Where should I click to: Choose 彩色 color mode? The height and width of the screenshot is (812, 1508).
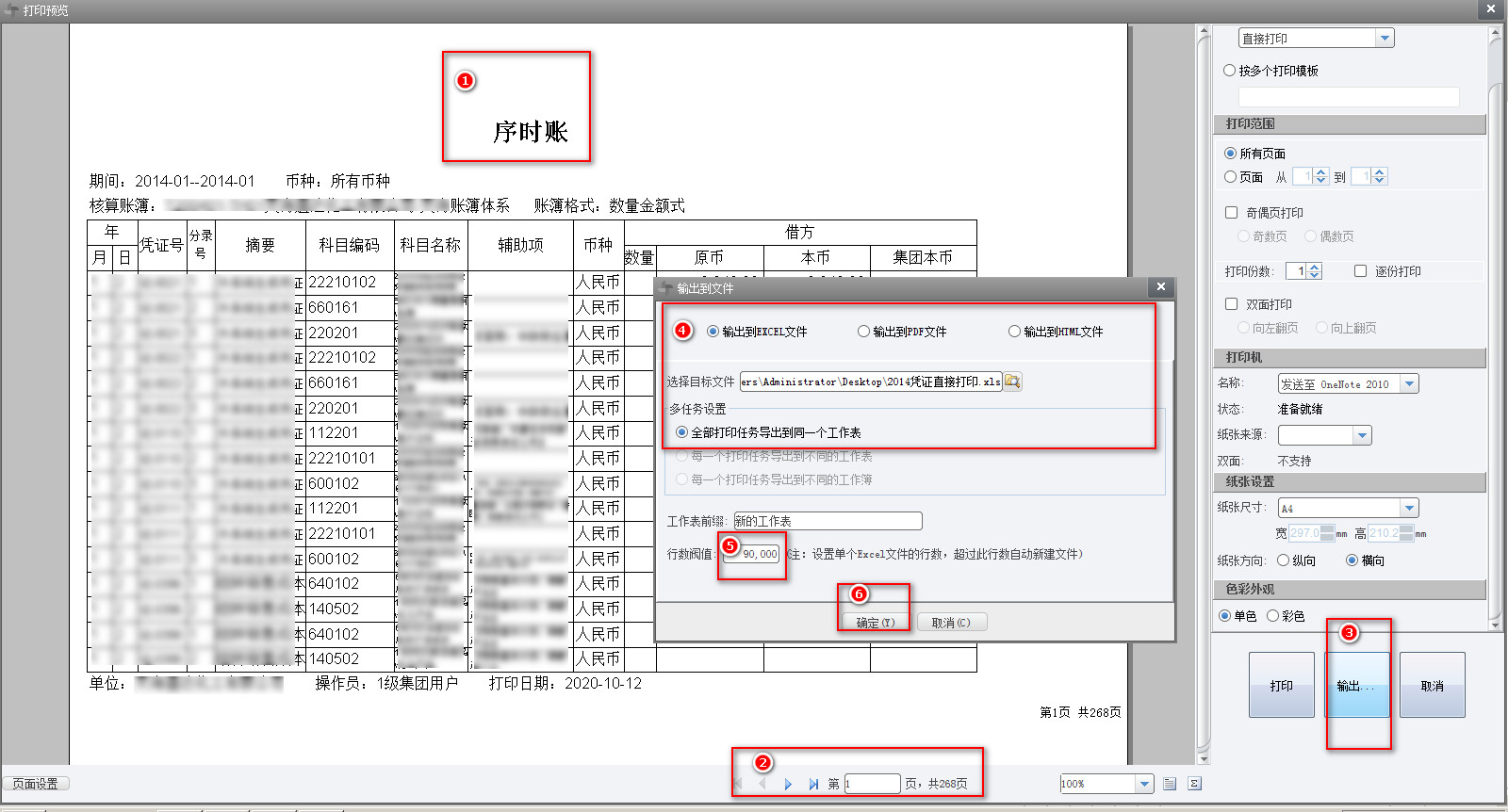tap(1272, 616)
